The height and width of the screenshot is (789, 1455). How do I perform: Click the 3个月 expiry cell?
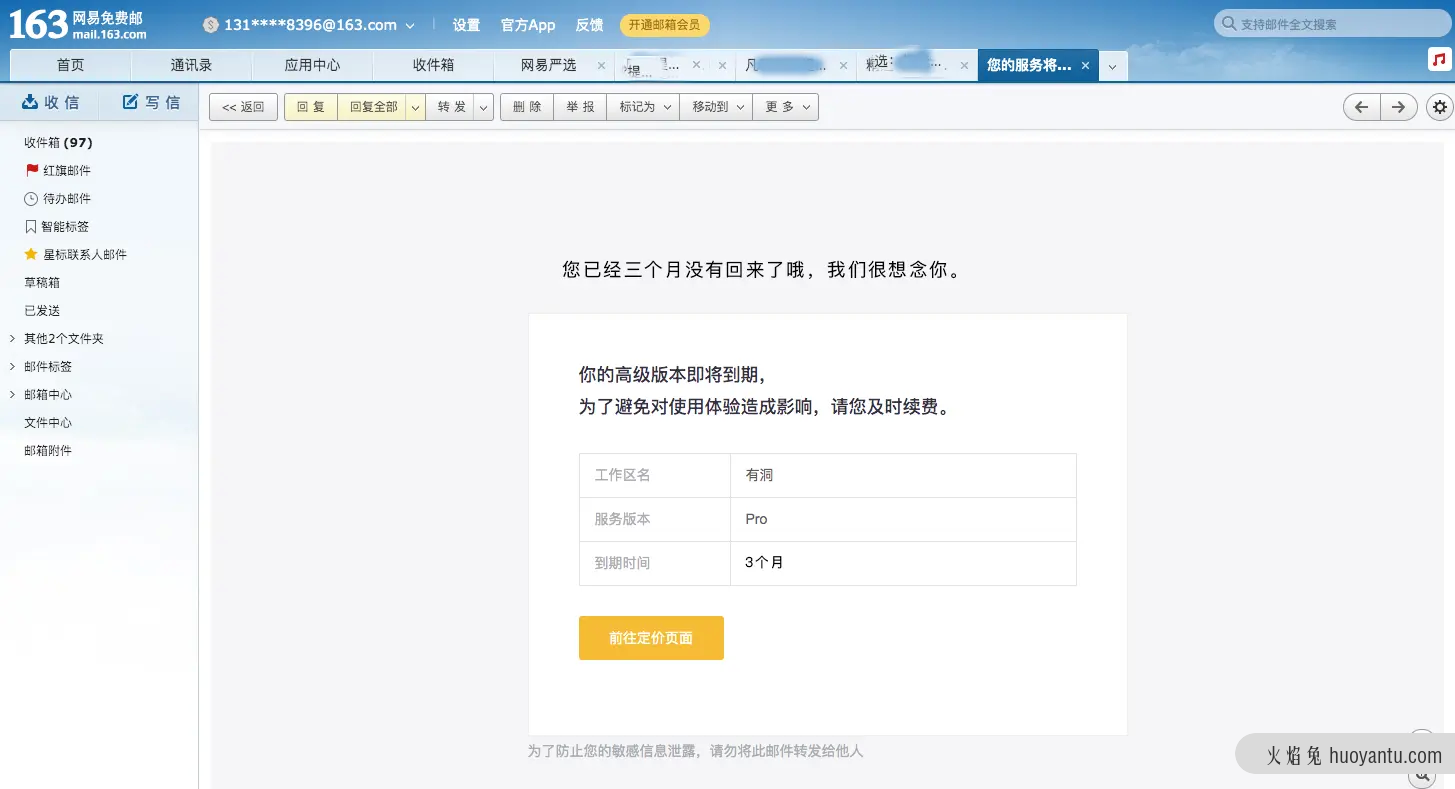[x=903, y=563]
